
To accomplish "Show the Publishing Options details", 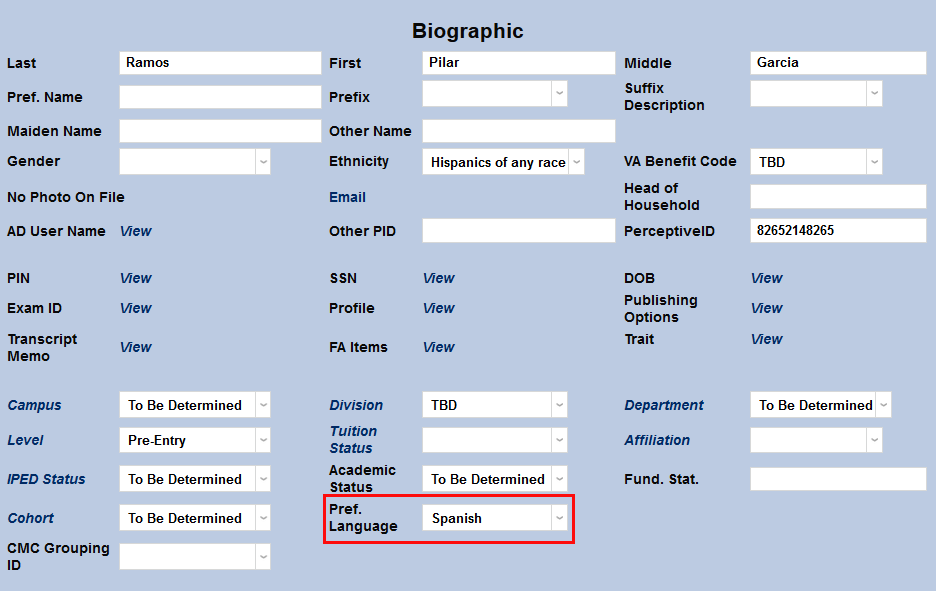I will (766, 308).
